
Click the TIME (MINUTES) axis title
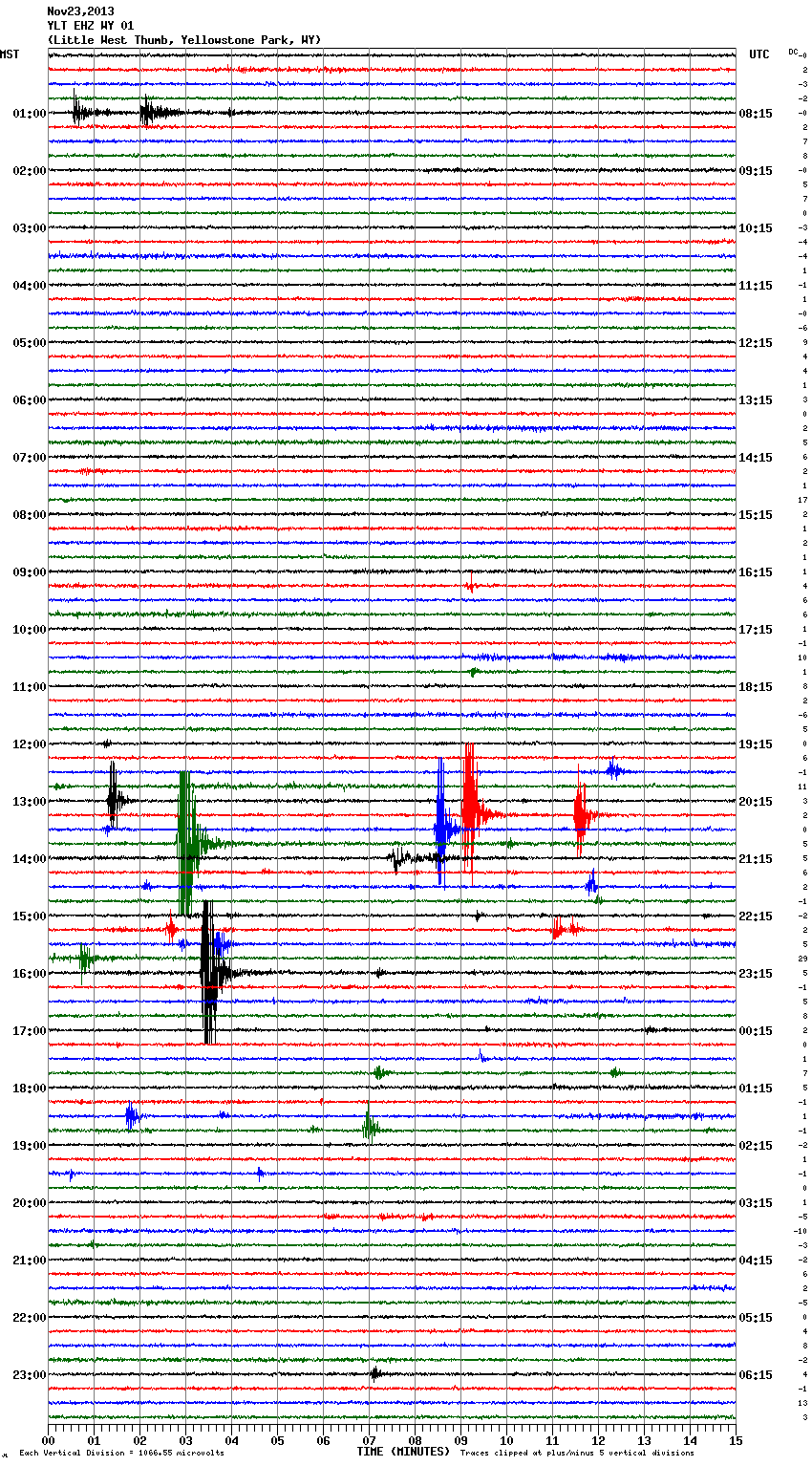click(x=403, y=1452)
